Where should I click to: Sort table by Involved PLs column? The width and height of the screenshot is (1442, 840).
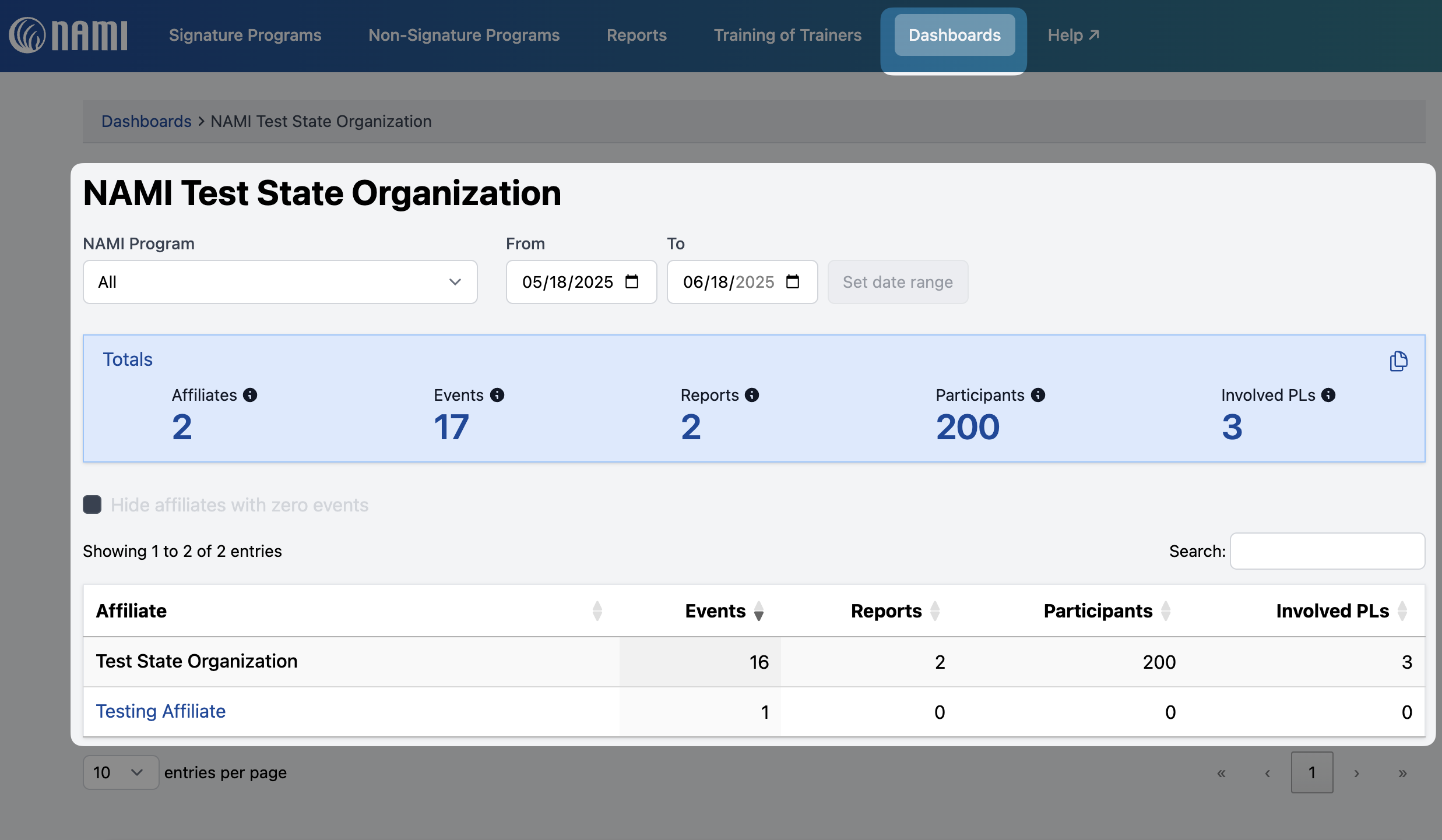point(1402,610)
